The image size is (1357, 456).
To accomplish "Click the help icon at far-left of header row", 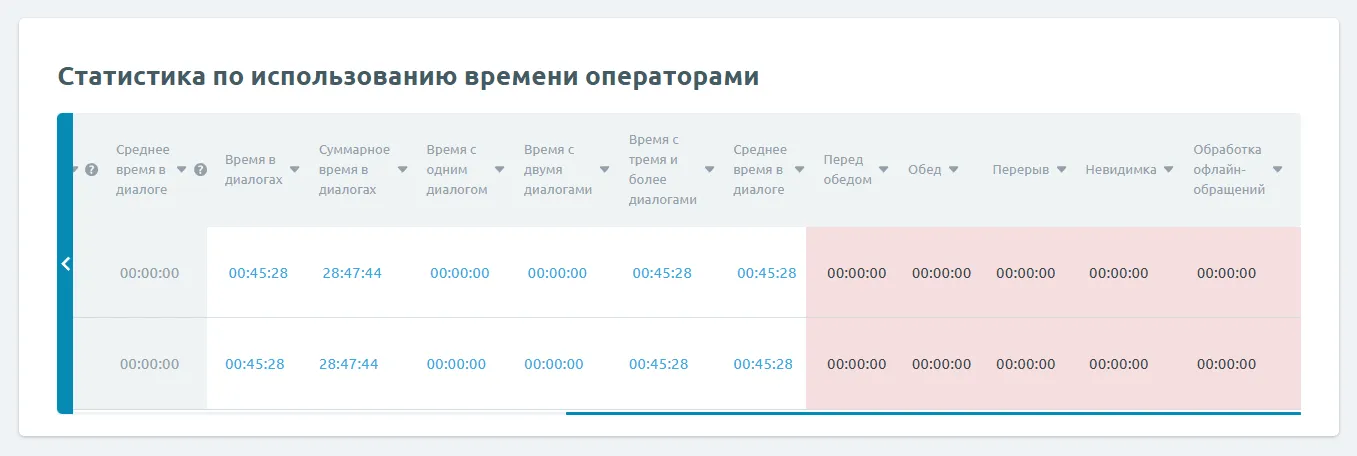I will 92,170.
